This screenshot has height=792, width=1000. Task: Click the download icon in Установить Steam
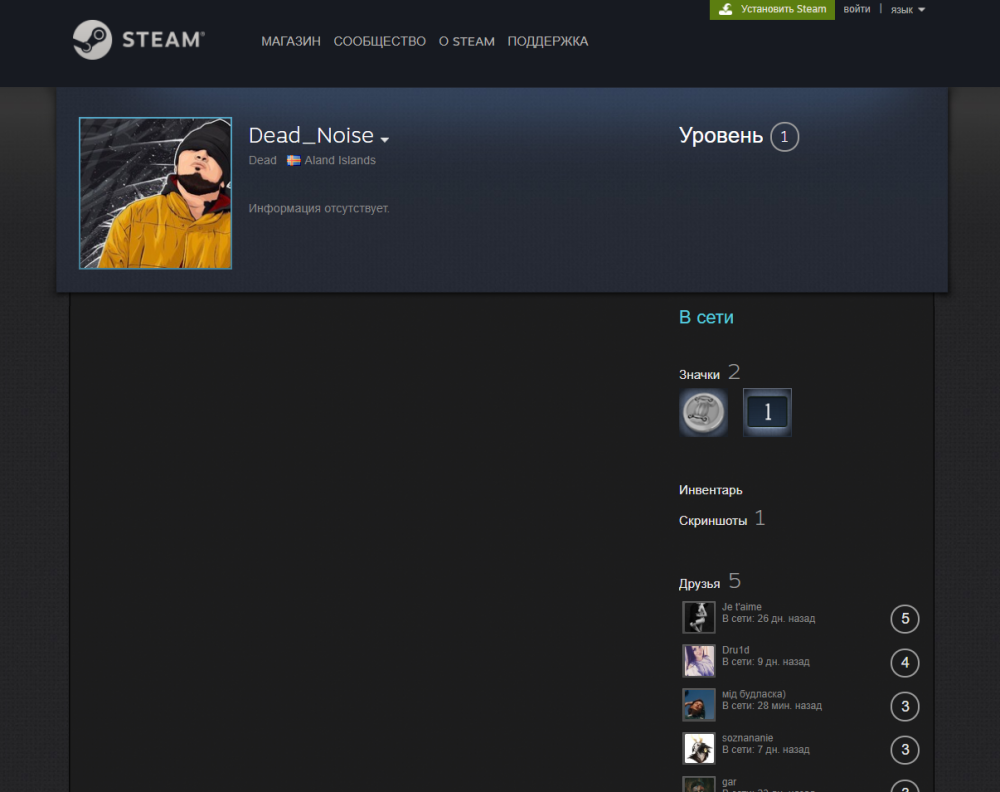(x=726, y=9)
